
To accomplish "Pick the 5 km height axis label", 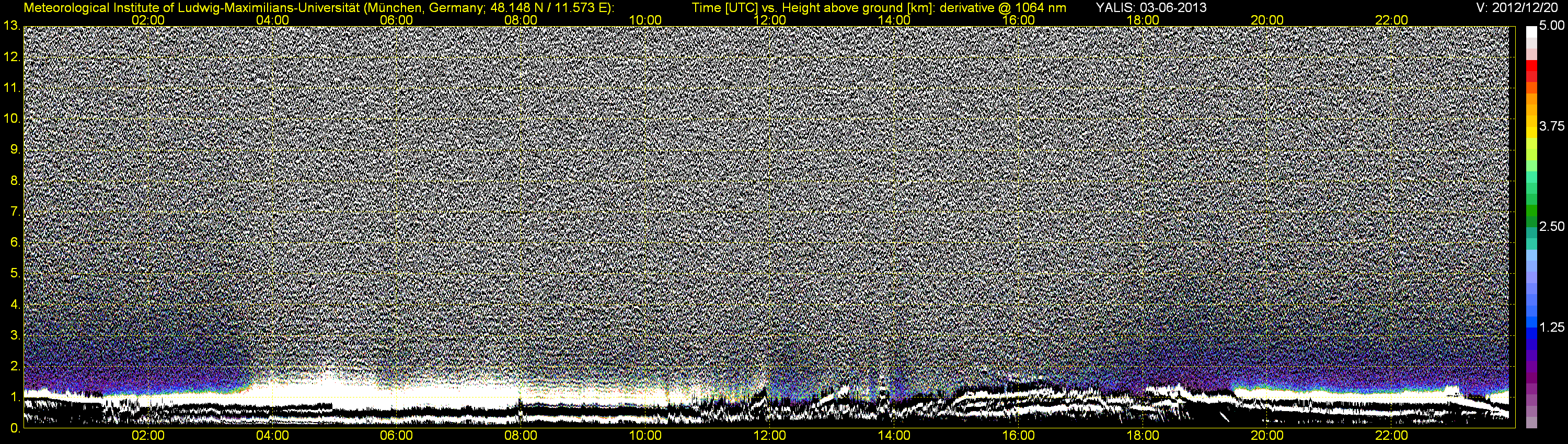I will [15, 273].
